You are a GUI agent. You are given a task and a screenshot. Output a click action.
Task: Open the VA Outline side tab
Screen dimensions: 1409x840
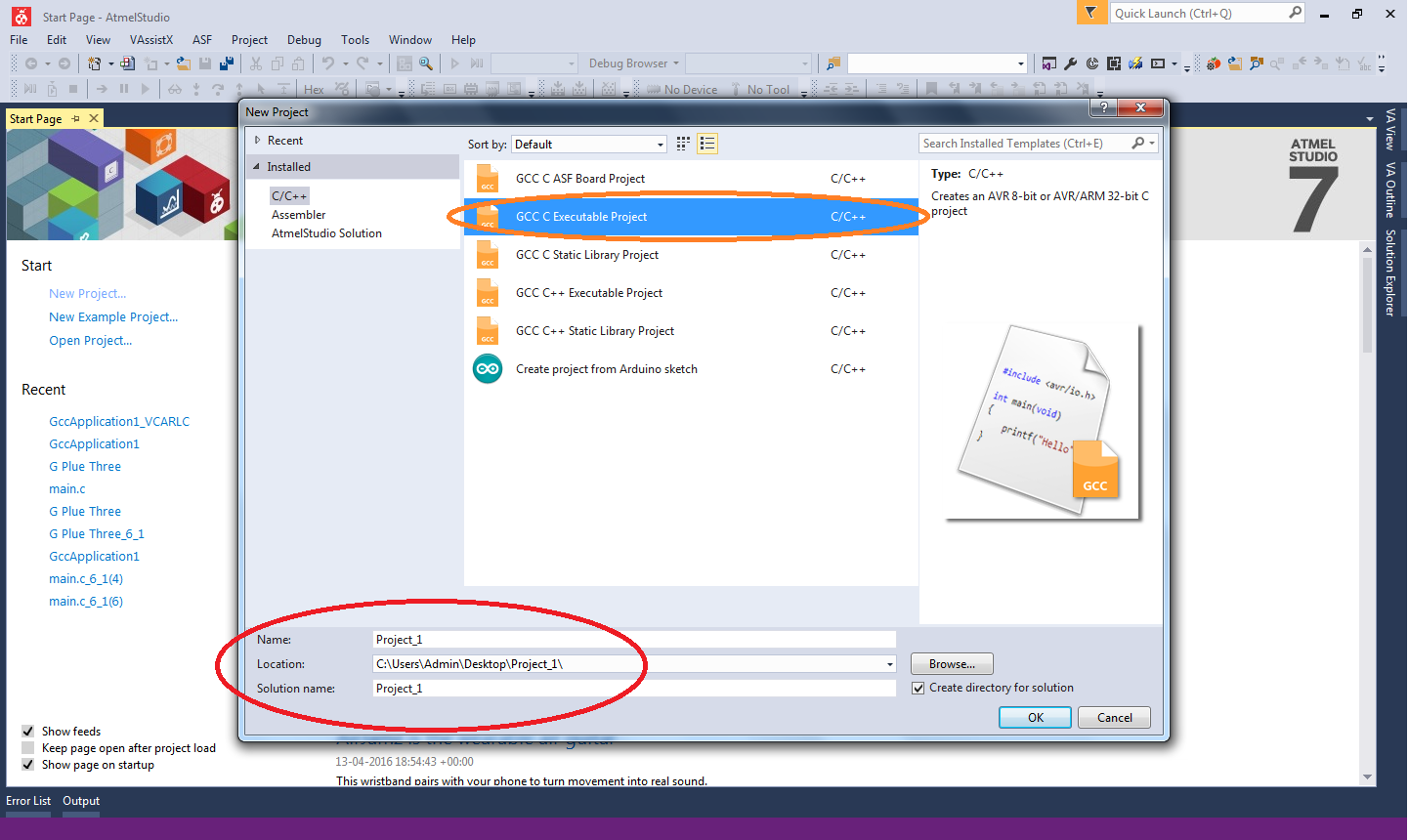[1389, 189]
